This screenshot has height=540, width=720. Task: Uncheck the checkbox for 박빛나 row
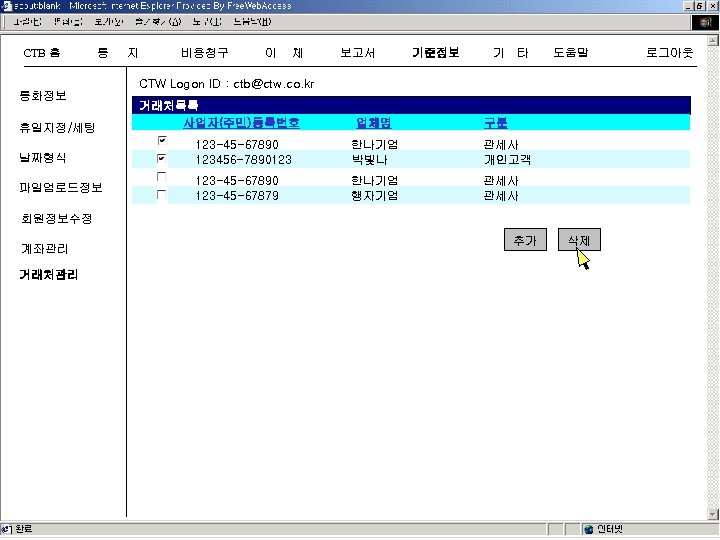pyautogui.click(x=162, y=158)
